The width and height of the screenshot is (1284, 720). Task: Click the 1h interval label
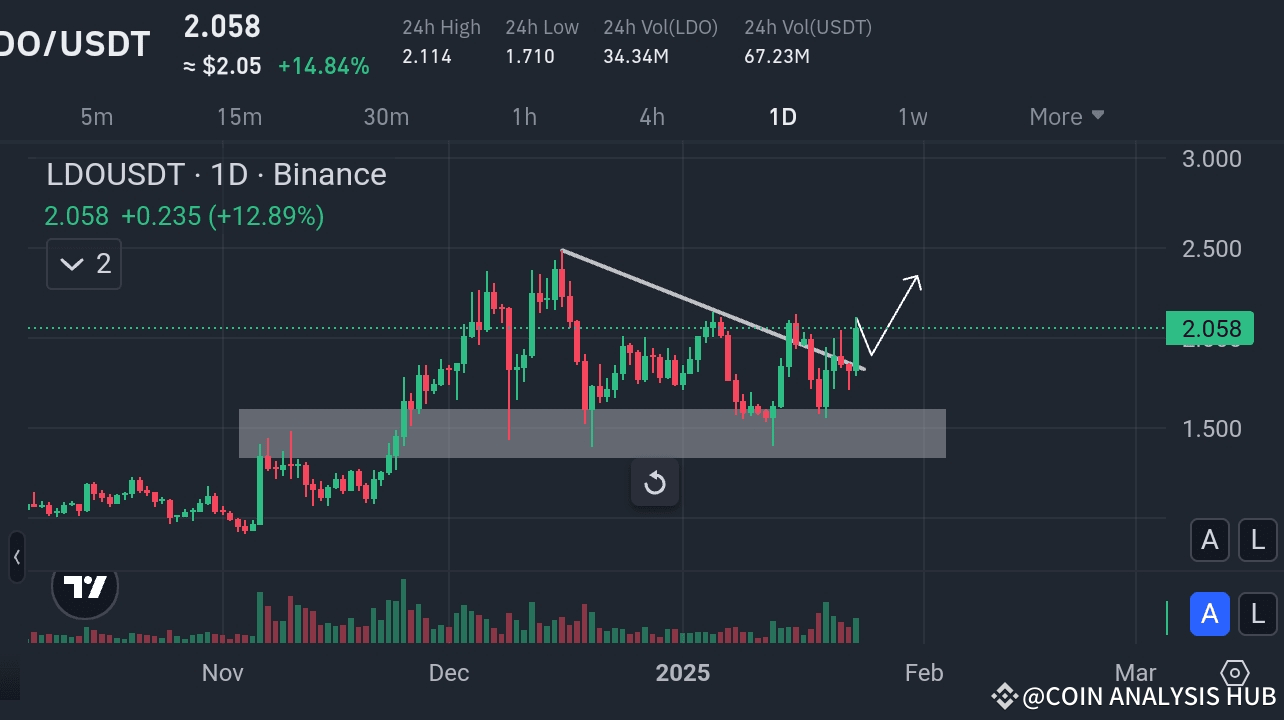pyautogui.click(x=524, y=116)
